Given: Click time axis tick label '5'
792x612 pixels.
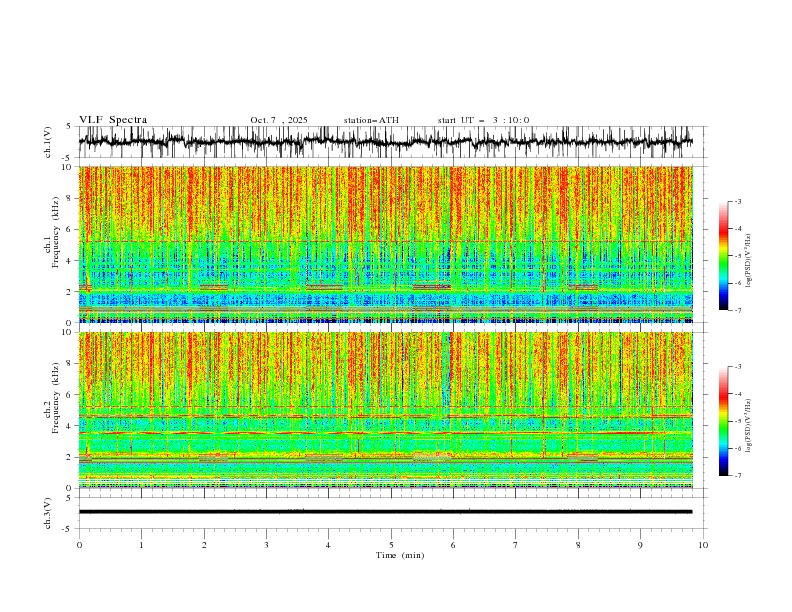Looking at the screenshot, I should (x=391, y=545).
